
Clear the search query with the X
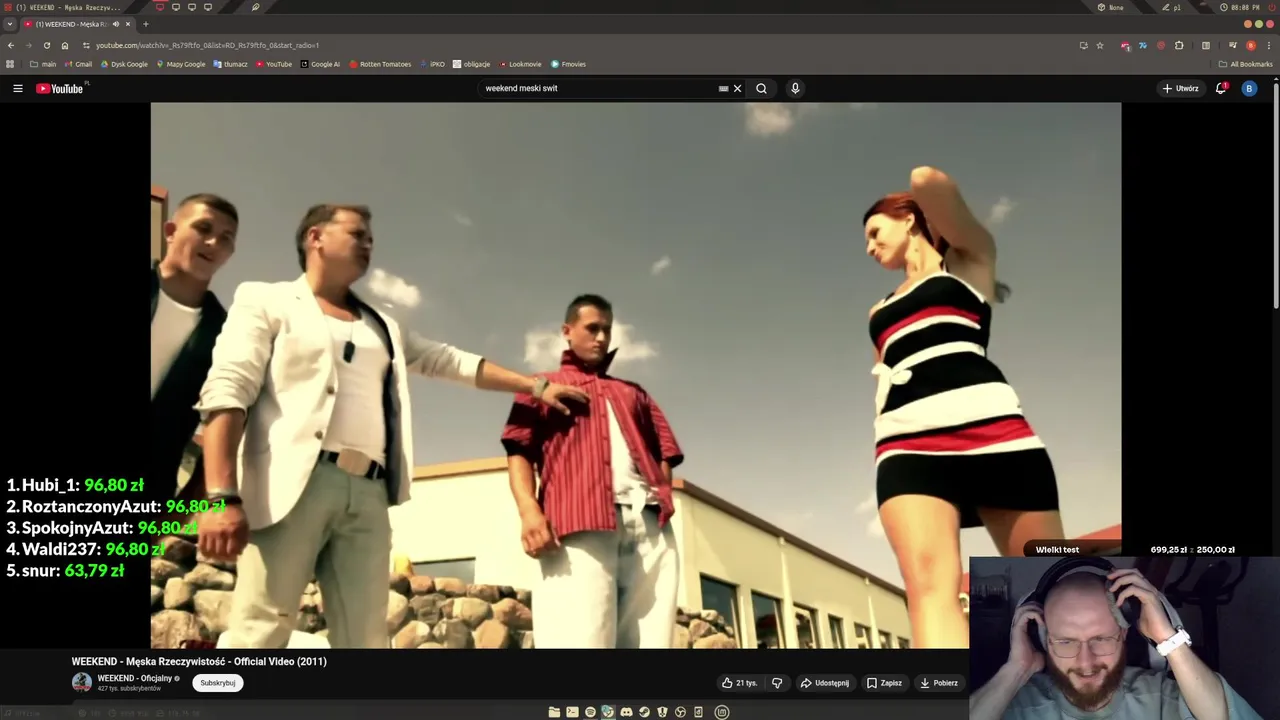738,88
